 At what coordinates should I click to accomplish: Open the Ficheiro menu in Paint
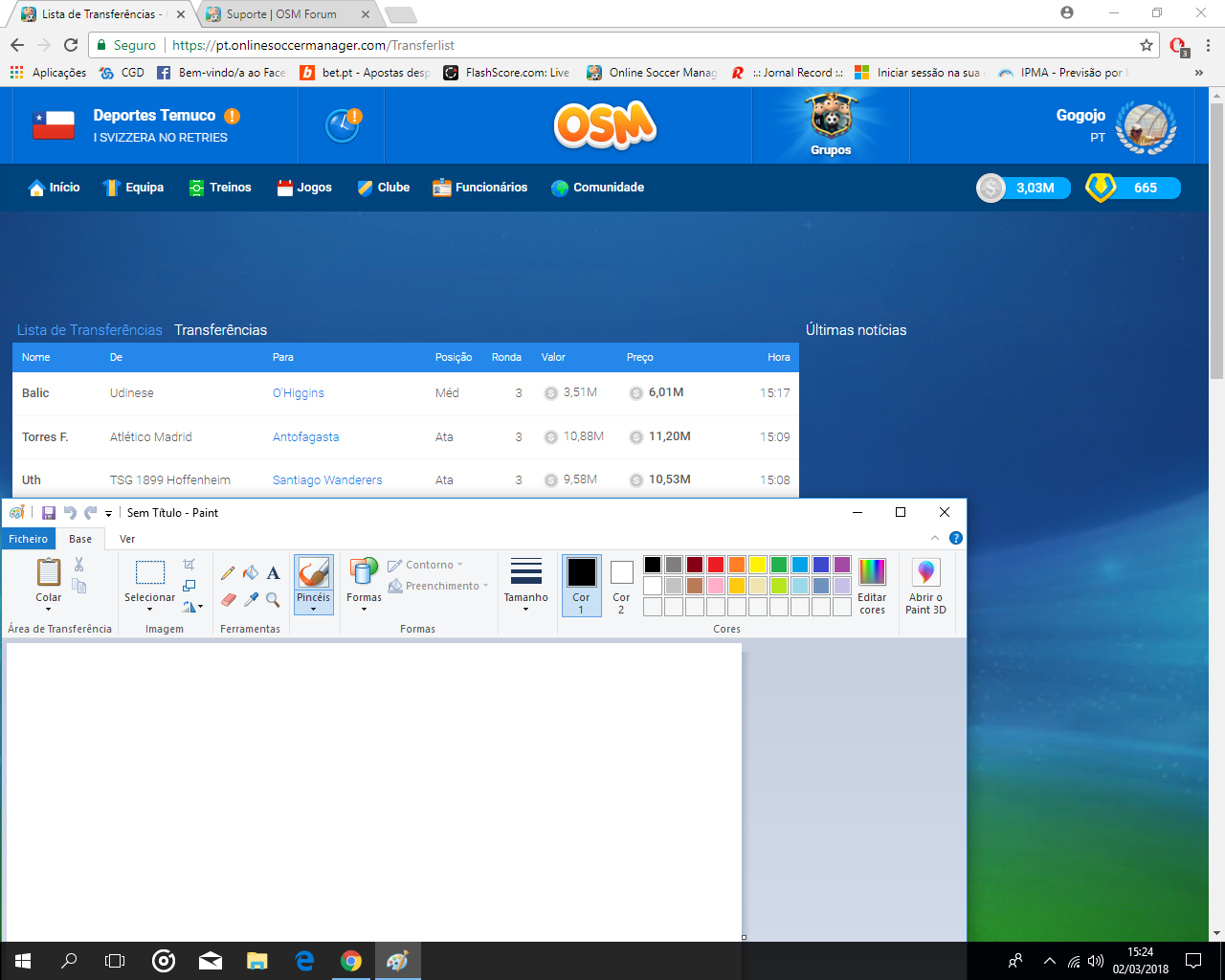tap(28, 539)
